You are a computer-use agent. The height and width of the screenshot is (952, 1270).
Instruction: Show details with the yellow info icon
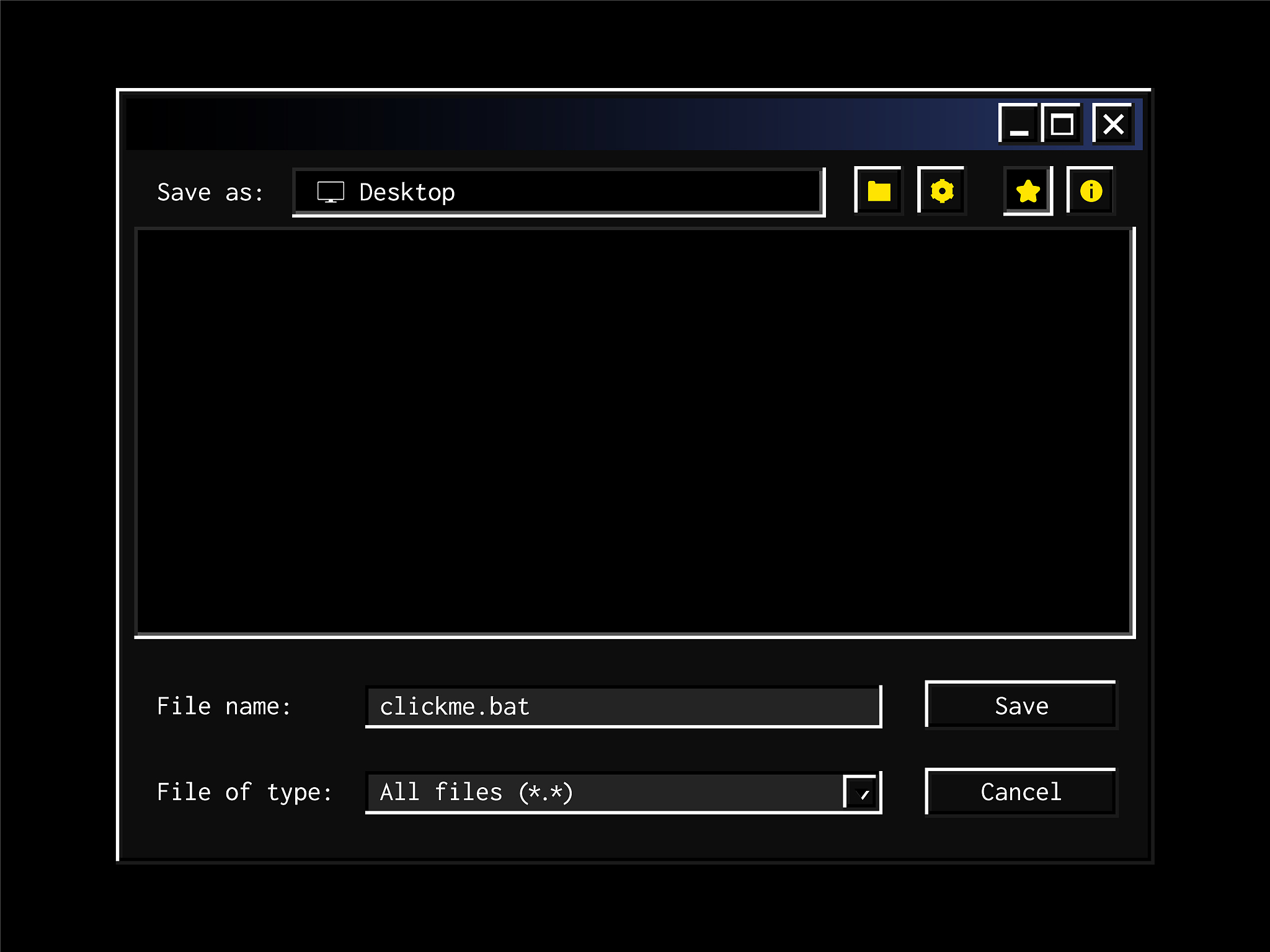[1091, 191]
